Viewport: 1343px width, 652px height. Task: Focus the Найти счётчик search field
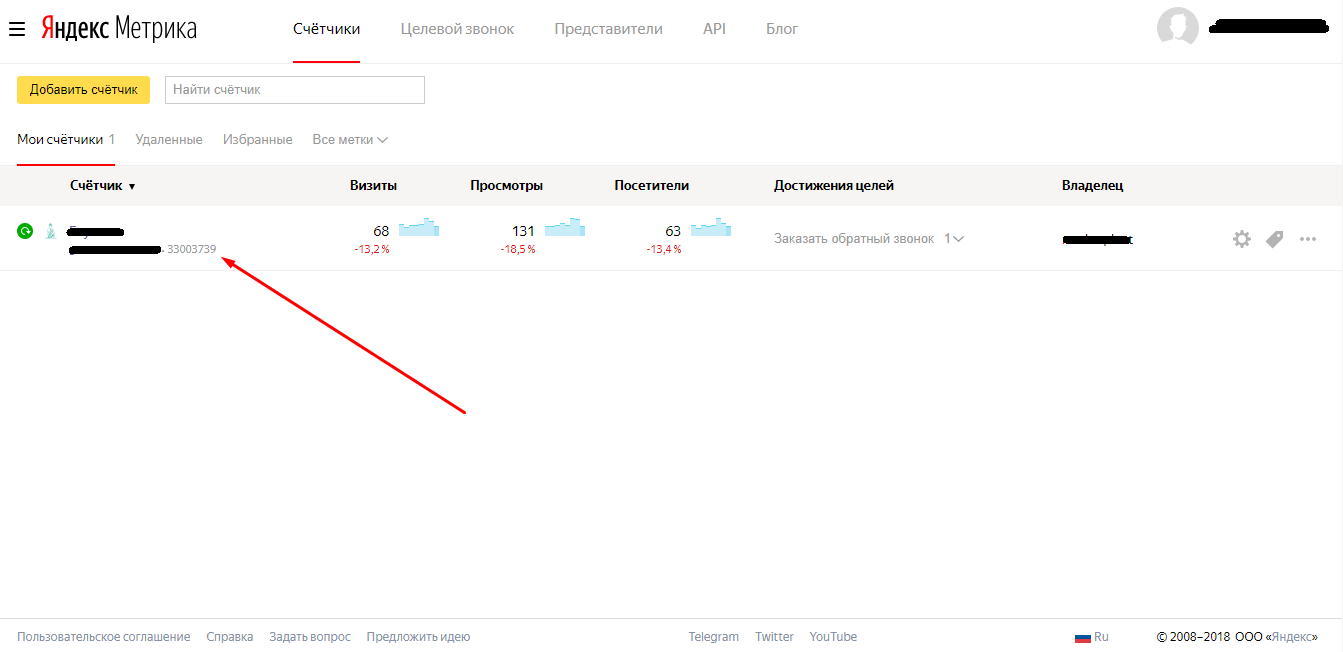click(295, 90)
